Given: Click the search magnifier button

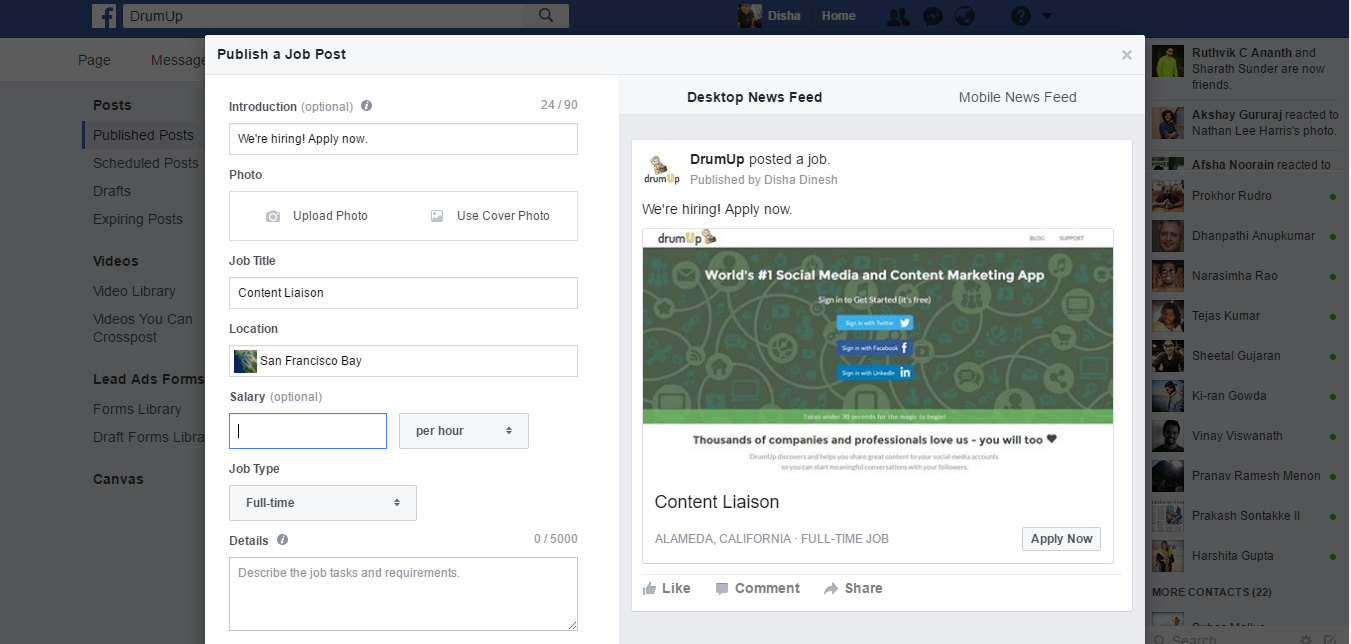Looking at the screenshot, I should 546,16.
